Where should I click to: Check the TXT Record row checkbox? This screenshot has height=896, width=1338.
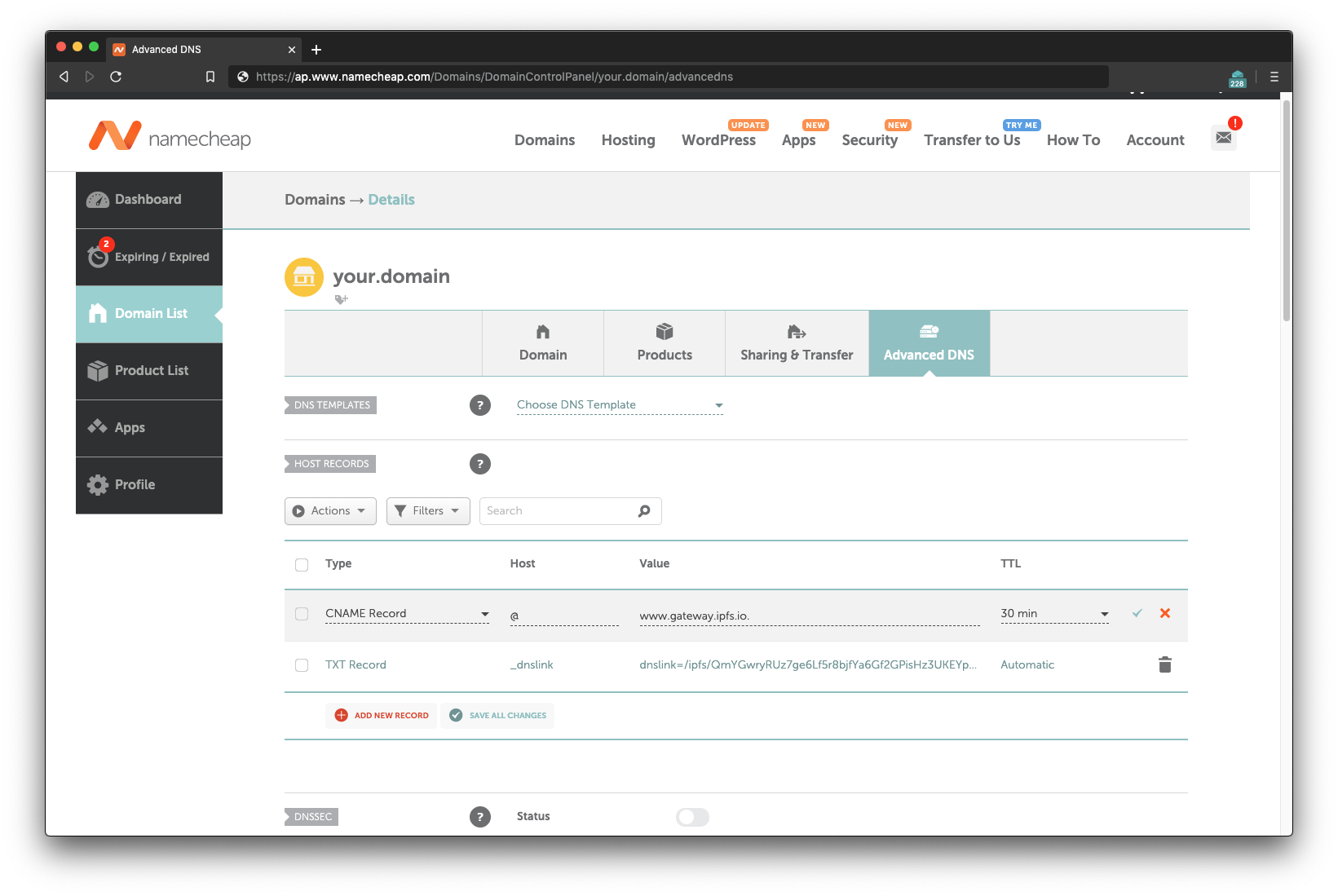tap(302, 665)
